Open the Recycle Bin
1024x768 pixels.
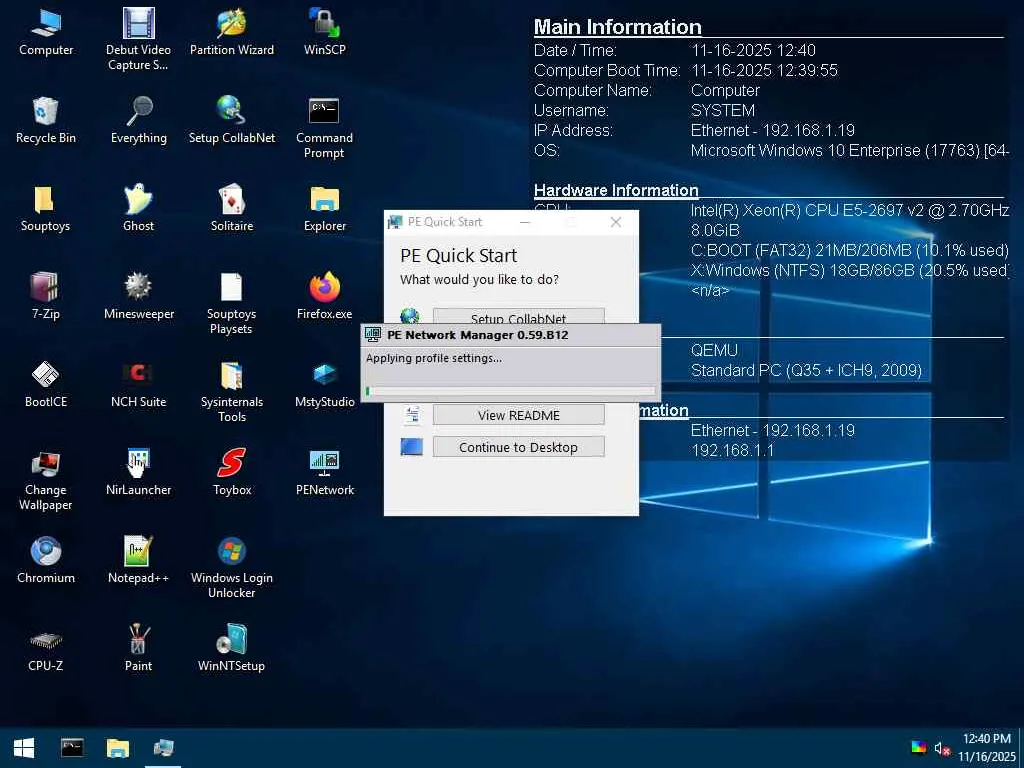(x=46, y=120)
